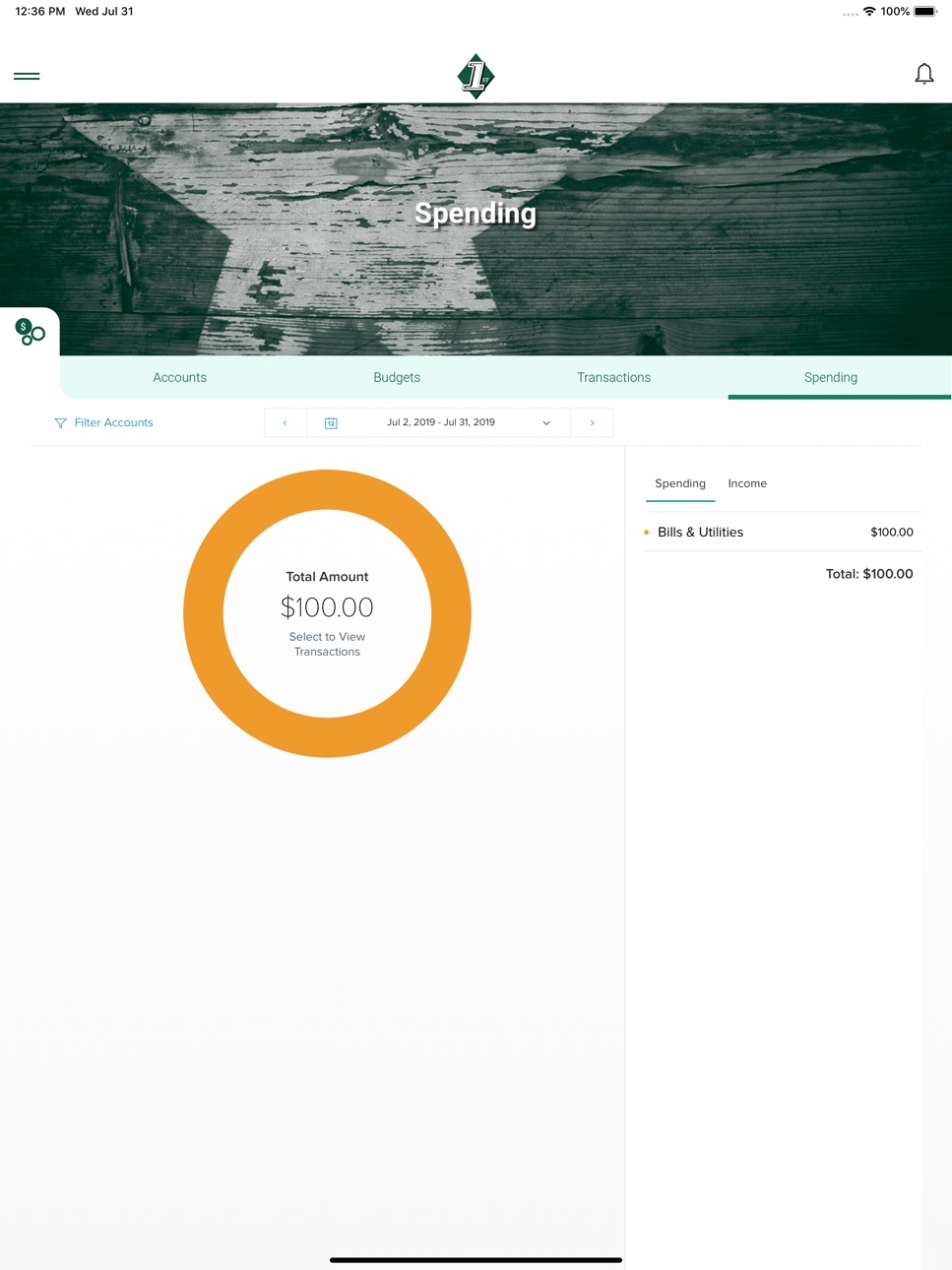
Task: Open notifications bell
Action: [923, 74]
